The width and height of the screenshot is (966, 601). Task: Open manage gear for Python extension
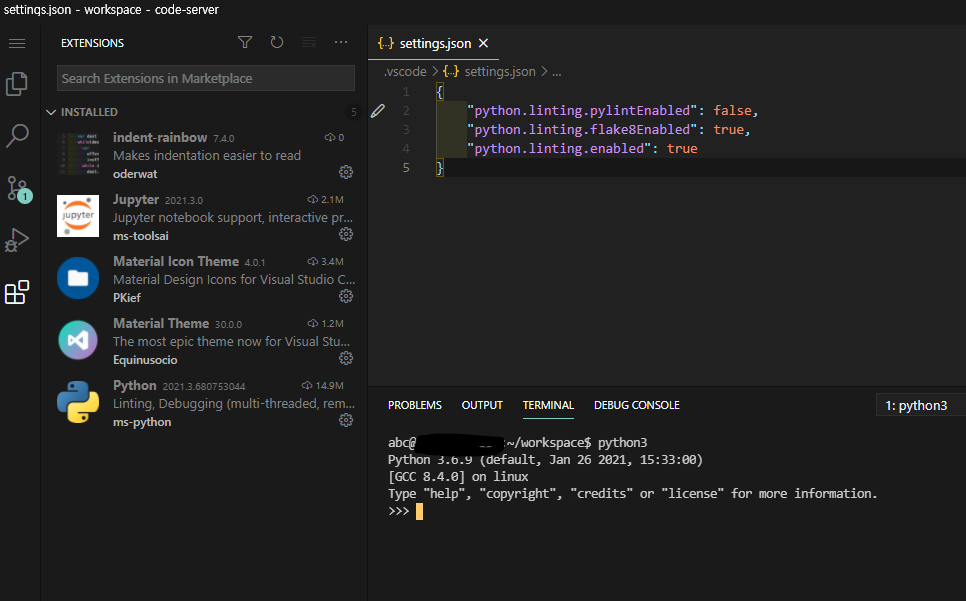tap(346, 421)
